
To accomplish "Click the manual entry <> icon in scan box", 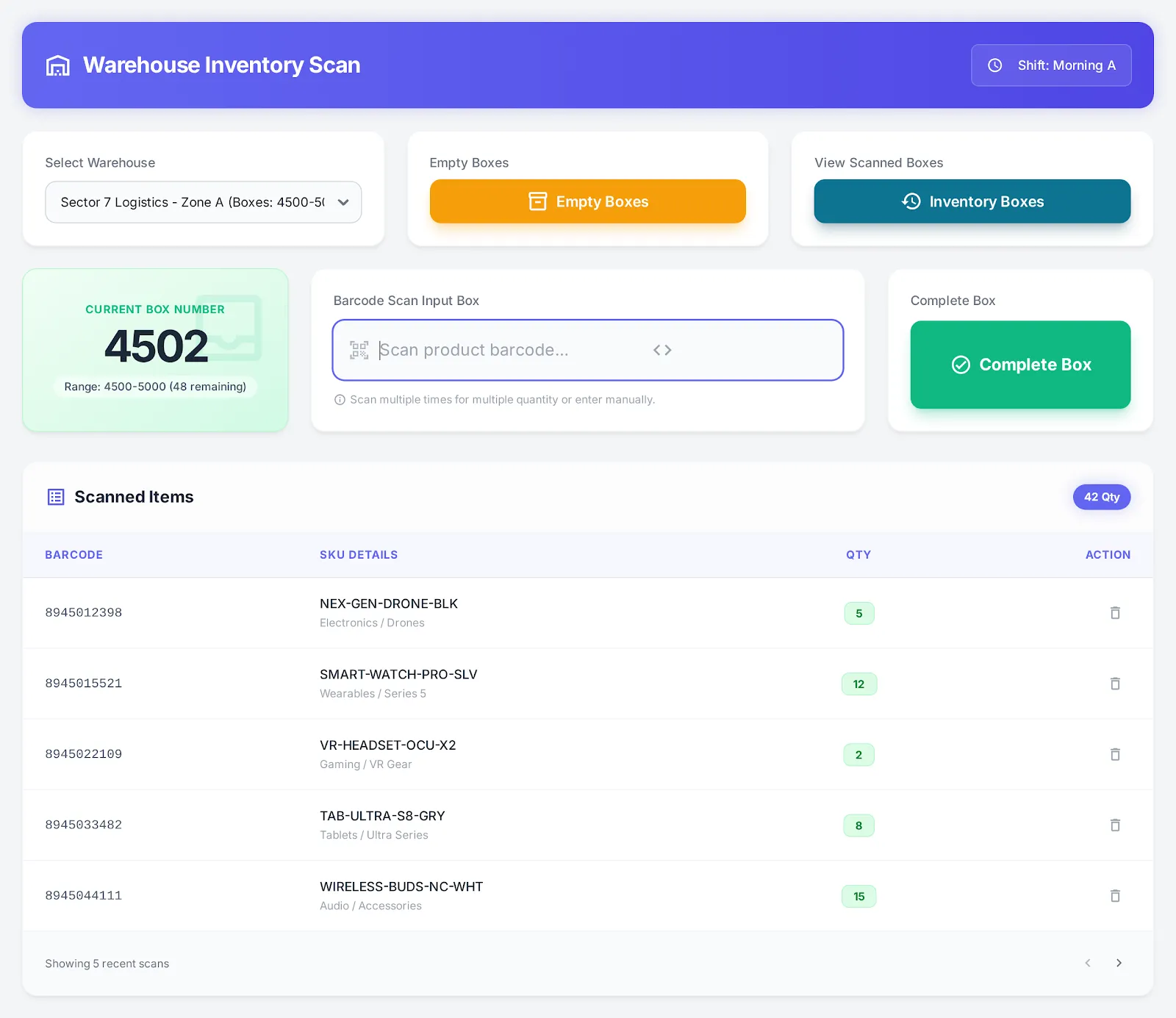I will 662,350.
